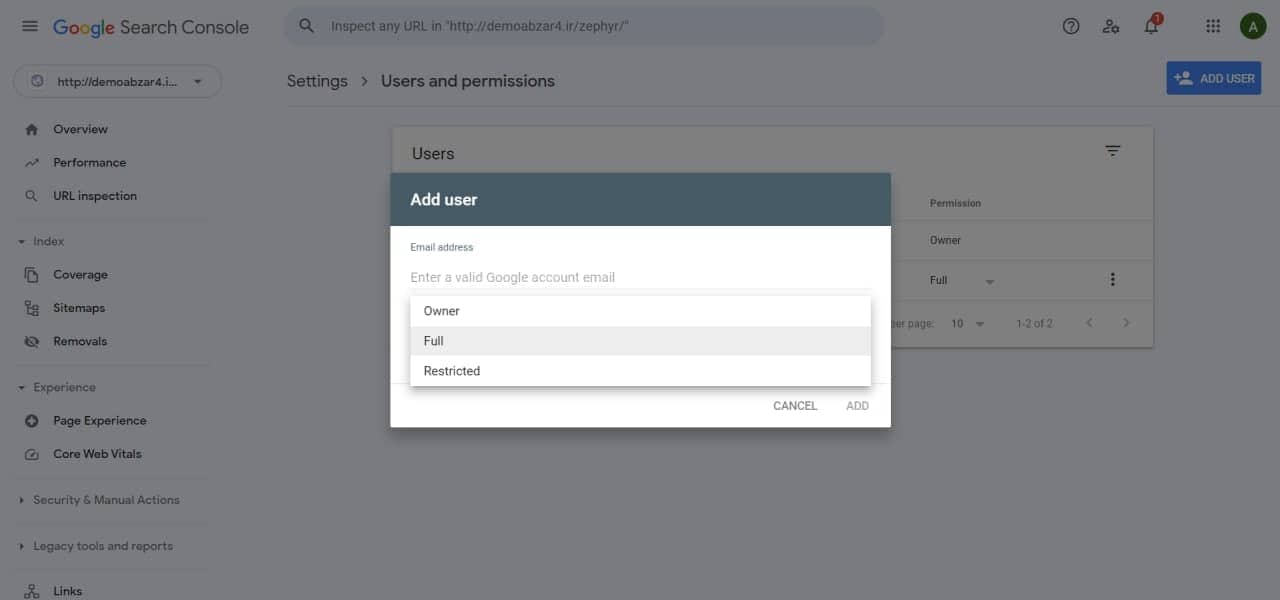Open the Google apps grid icon

click(x=1213, y=27)
